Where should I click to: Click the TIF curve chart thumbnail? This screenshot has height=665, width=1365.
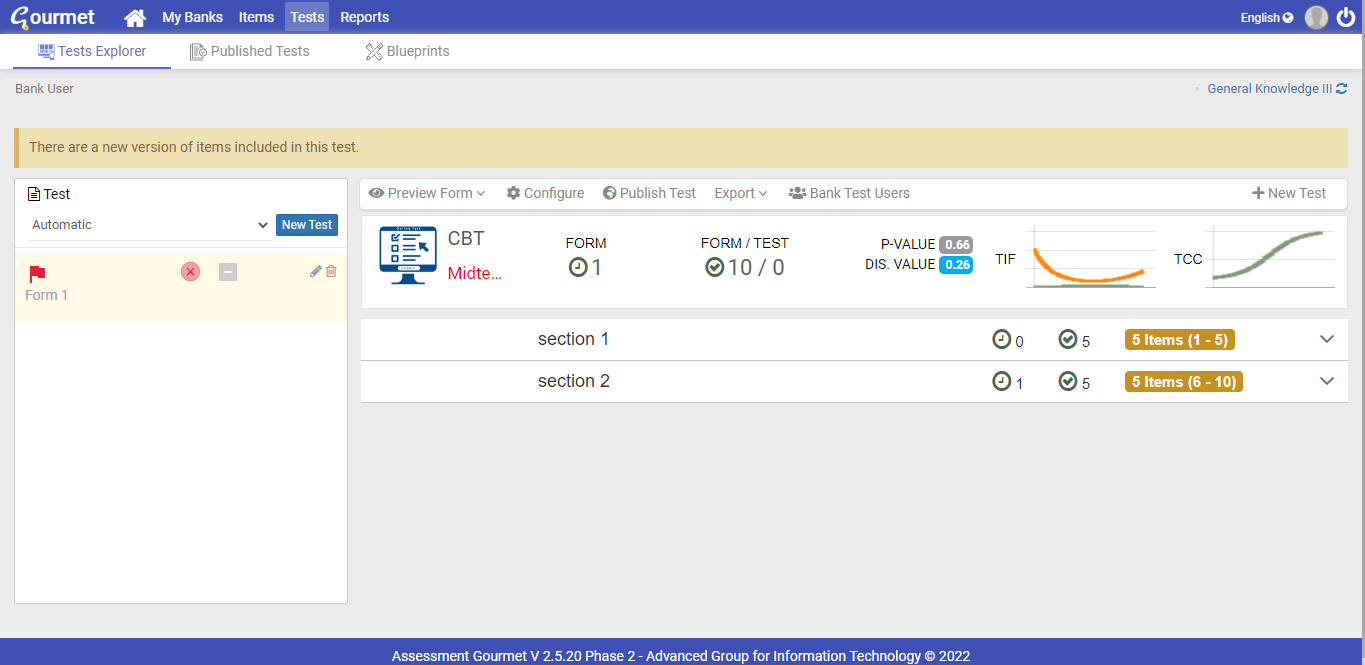[x=1089, y=260]
